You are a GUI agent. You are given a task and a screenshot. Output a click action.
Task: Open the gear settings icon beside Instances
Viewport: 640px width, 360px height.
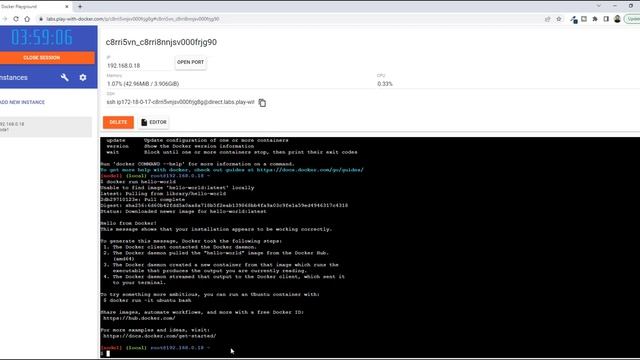(x=83, y=77)
